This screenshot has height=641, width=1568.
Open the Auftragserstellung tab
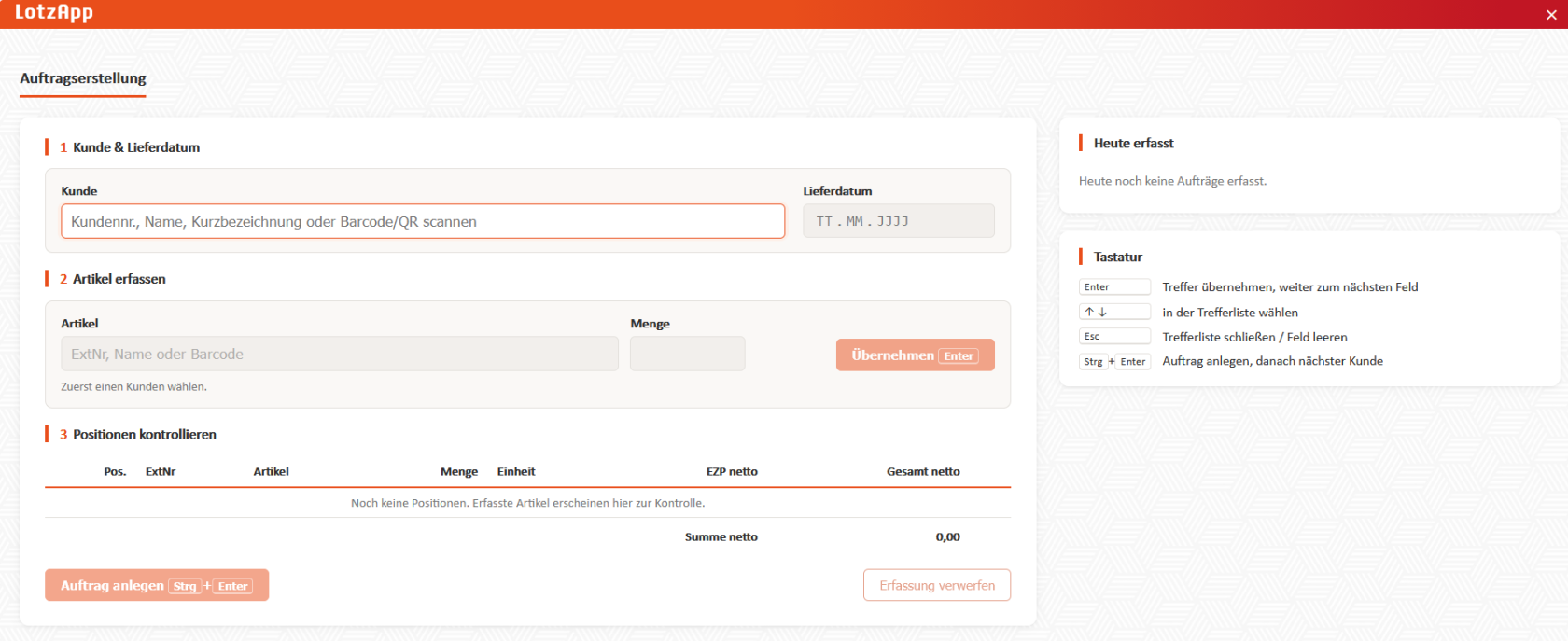coord(83,78)
